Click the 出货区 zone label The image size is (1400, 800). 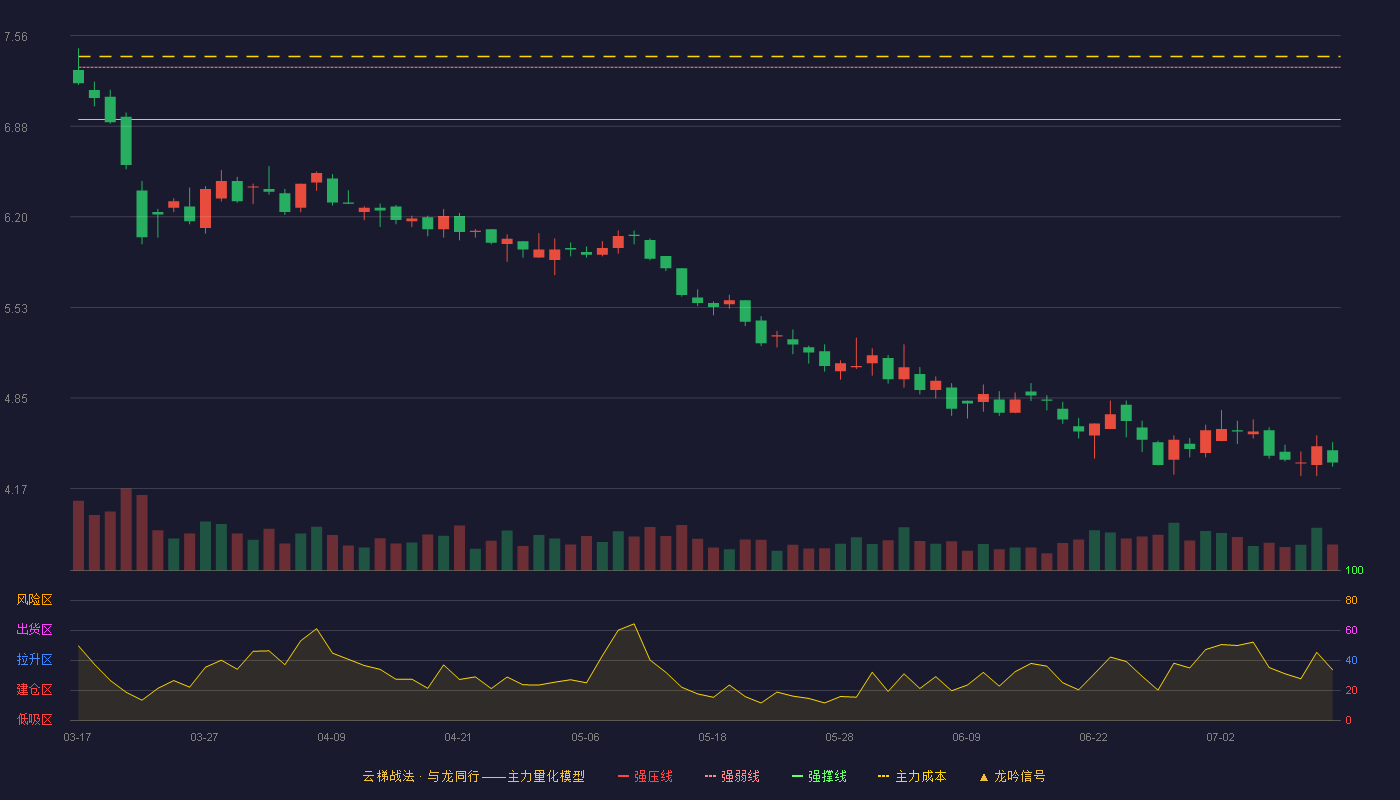pyautogui.click(x=35, y=630)
